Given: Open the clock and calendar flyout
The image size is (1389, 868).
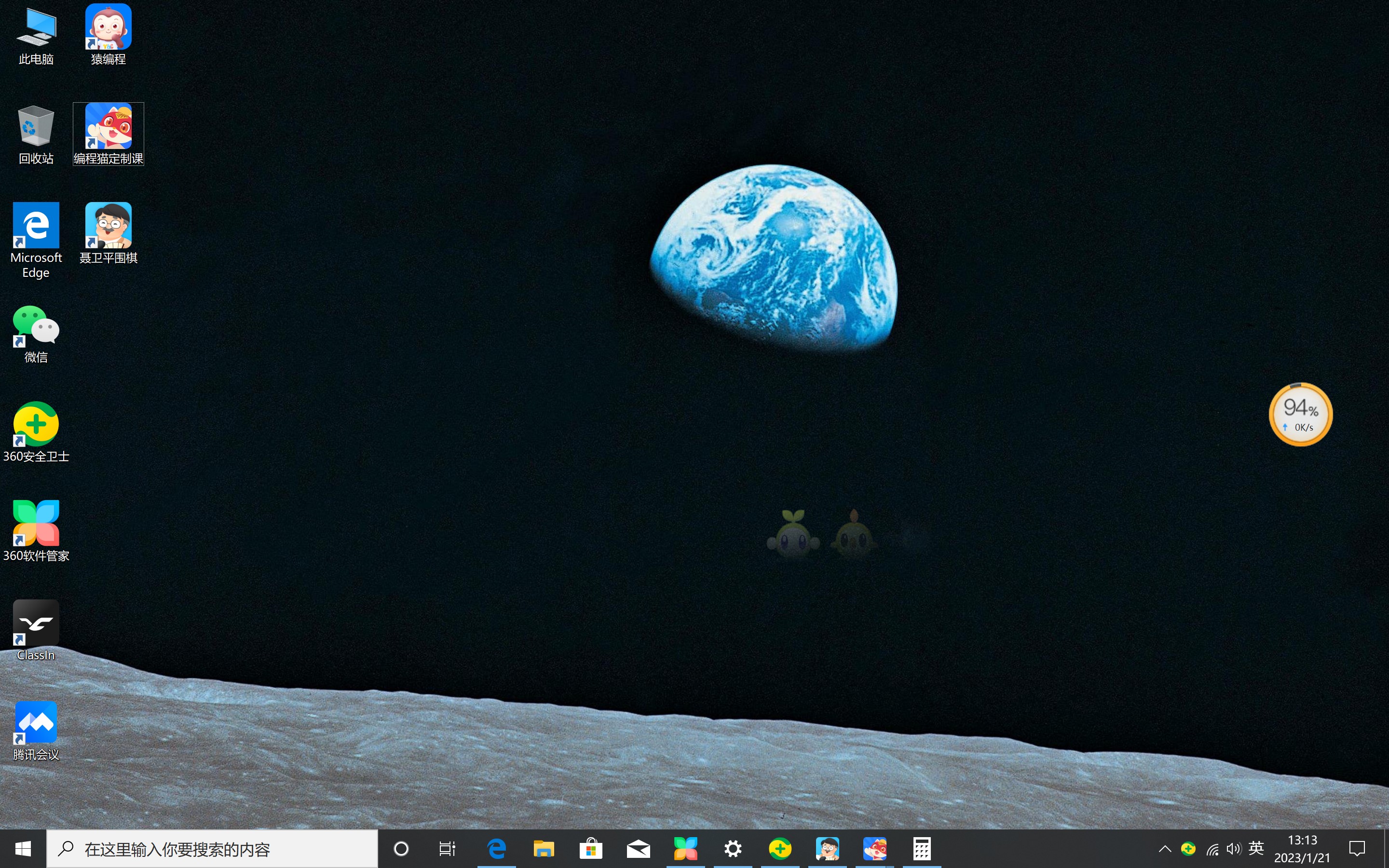Looking at the screenshot, I should [x=1302, y=849].
